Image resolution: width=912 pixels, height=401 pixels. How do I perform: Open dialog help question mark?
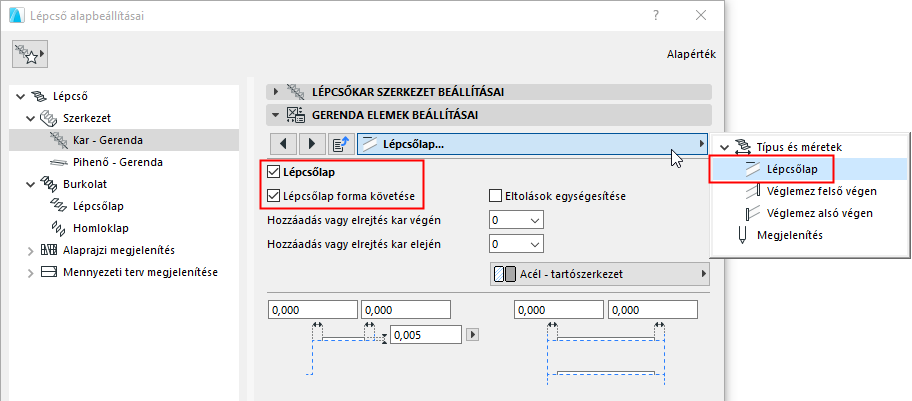656,16
